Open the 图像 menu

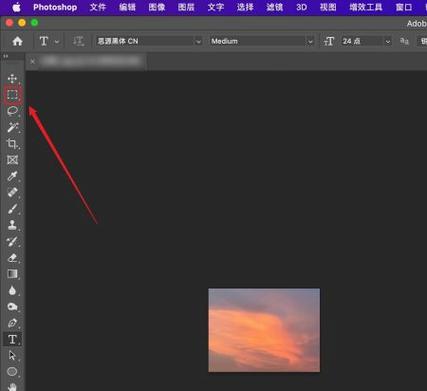[157, 7]
